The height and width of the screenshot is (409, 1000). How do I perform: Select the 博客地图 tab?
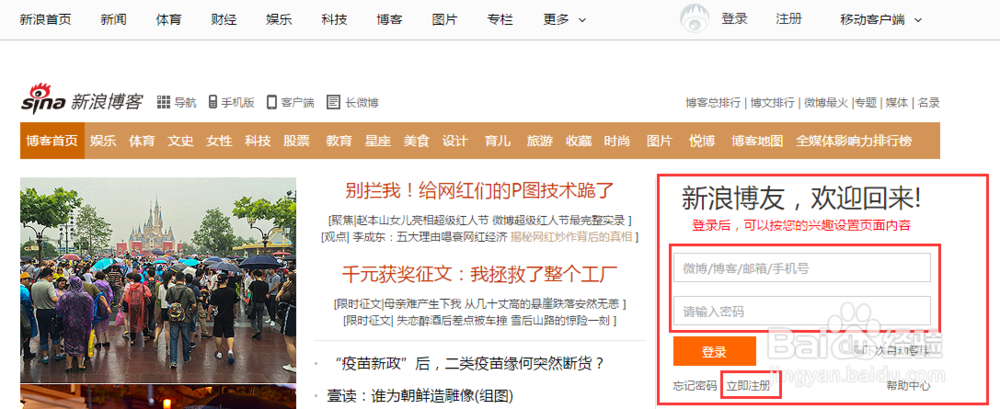(x=757, y=140)
